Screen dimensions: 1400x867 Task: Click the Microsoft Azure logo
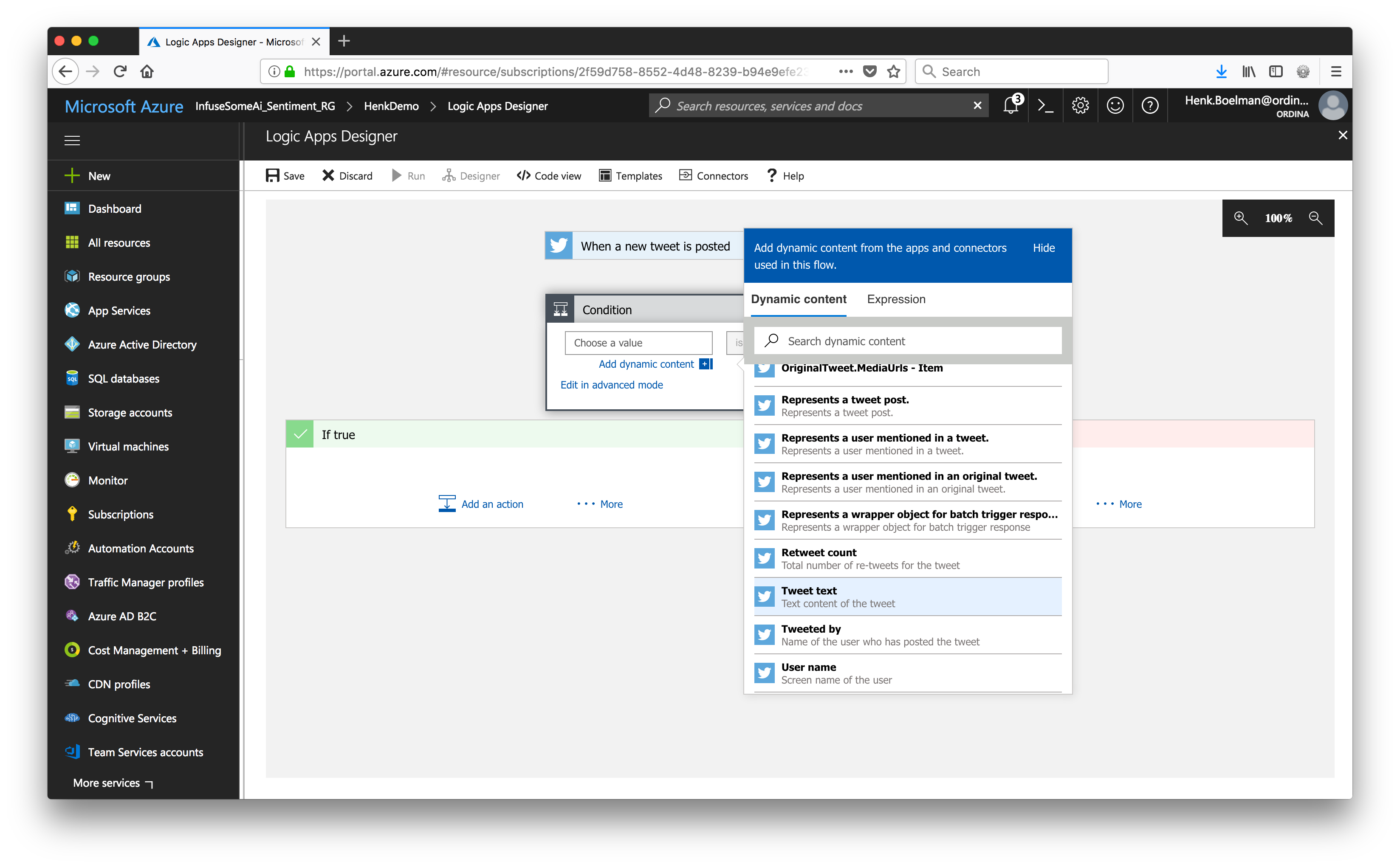(124, 106)
